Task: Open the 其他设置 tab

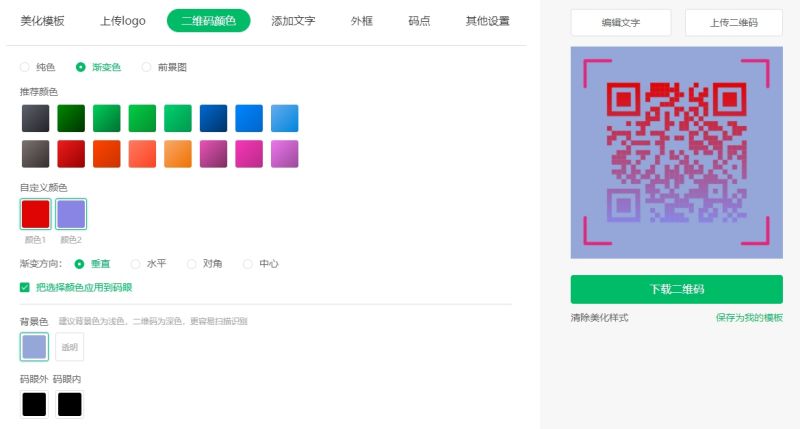Action: (487, 20)
